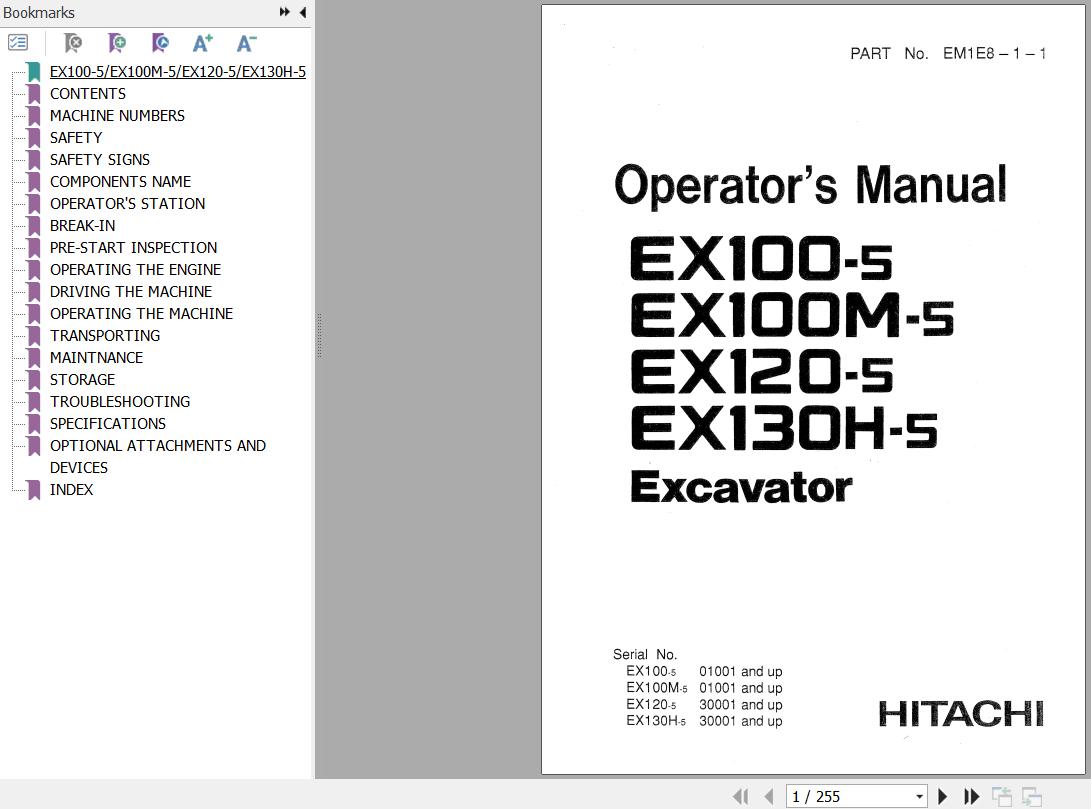Viewport: 1091px width, 809px height.
Task: Click the previous view icon in bottom bar
Action: 1002,796
